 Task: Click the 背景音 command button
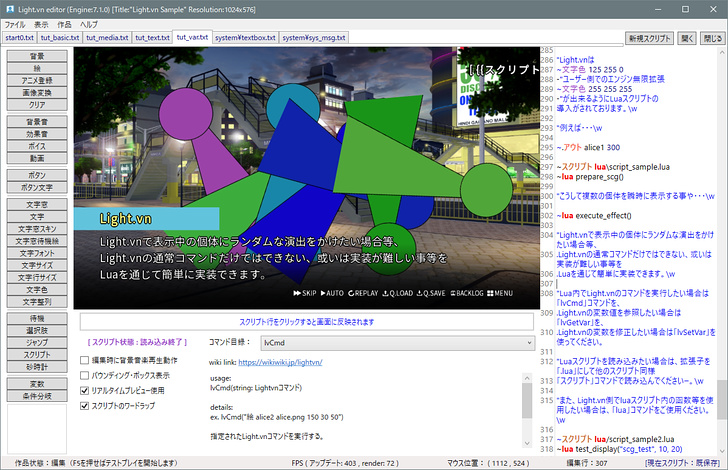click(x=37, y=122)
